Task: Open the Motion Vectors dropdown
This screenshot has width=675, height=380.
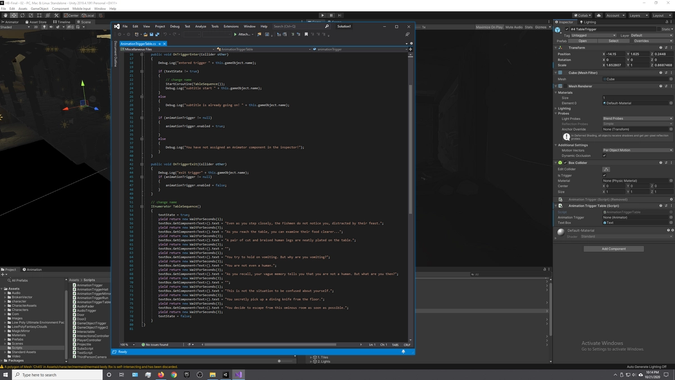Action: 637,150
